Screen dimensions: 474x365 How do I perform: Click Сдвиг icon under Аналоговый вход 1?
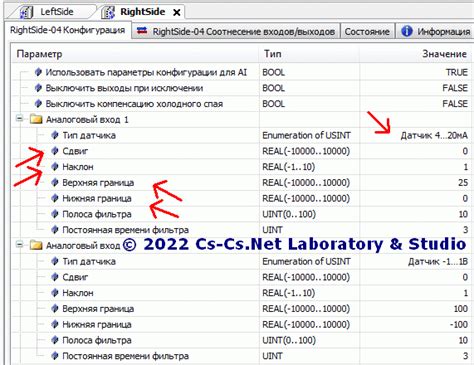pyautogui.click(x=55, y=151)
